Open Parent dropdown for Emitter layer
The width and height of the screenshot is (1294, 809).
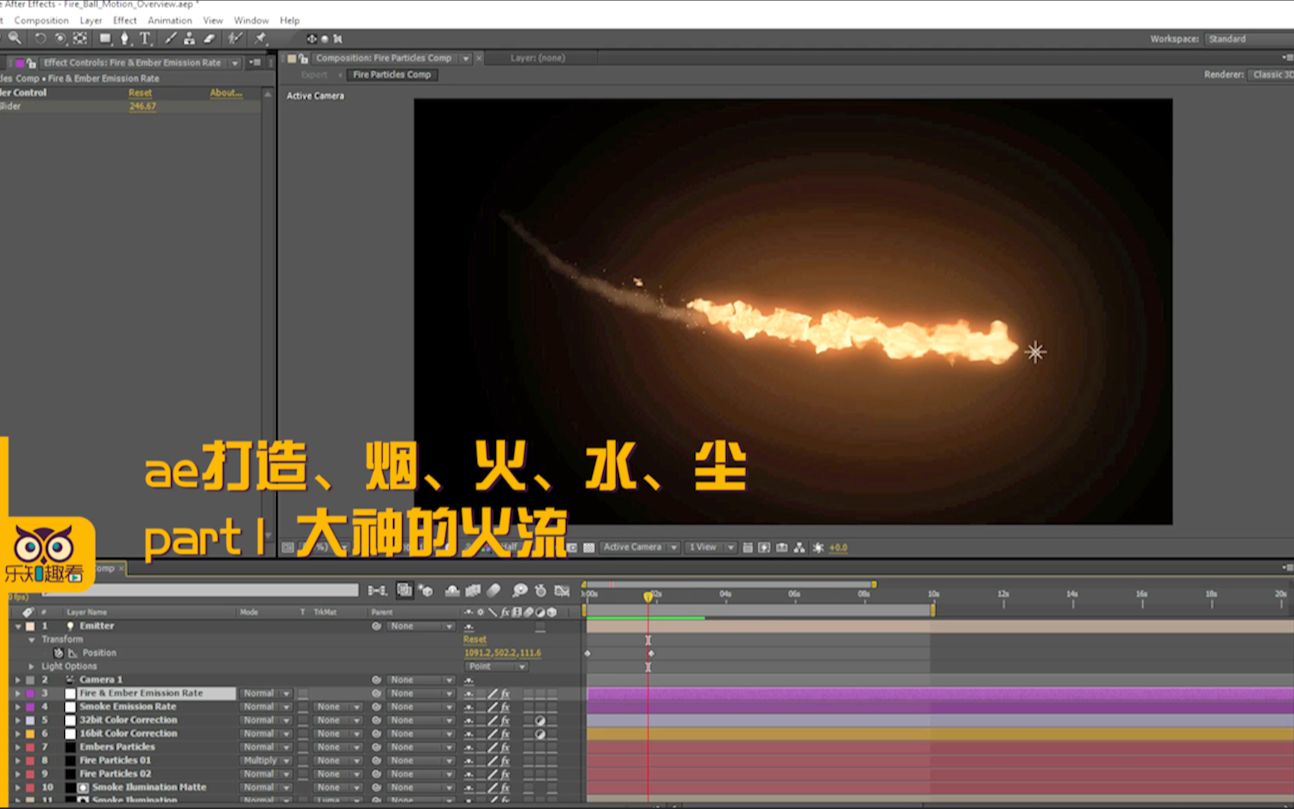421,626
